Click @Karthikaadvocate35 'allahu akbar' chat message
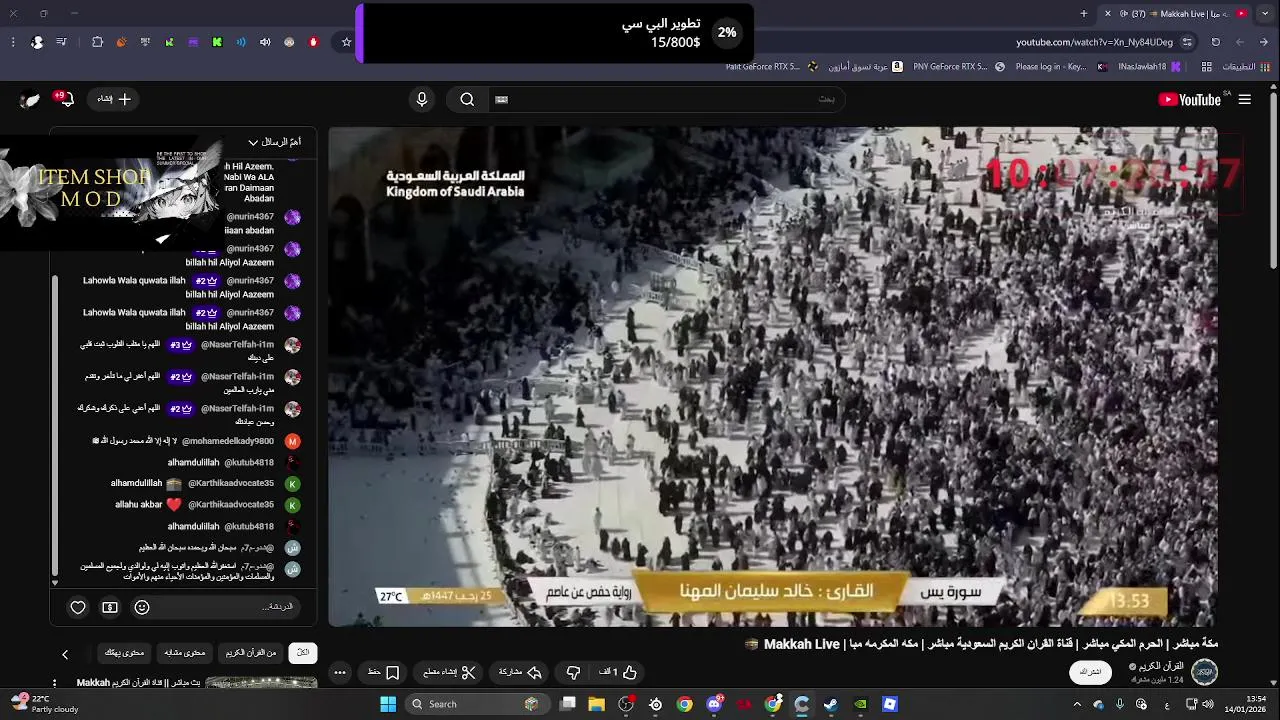Screen dimensions: 1280x720 [x=207, y=505]
